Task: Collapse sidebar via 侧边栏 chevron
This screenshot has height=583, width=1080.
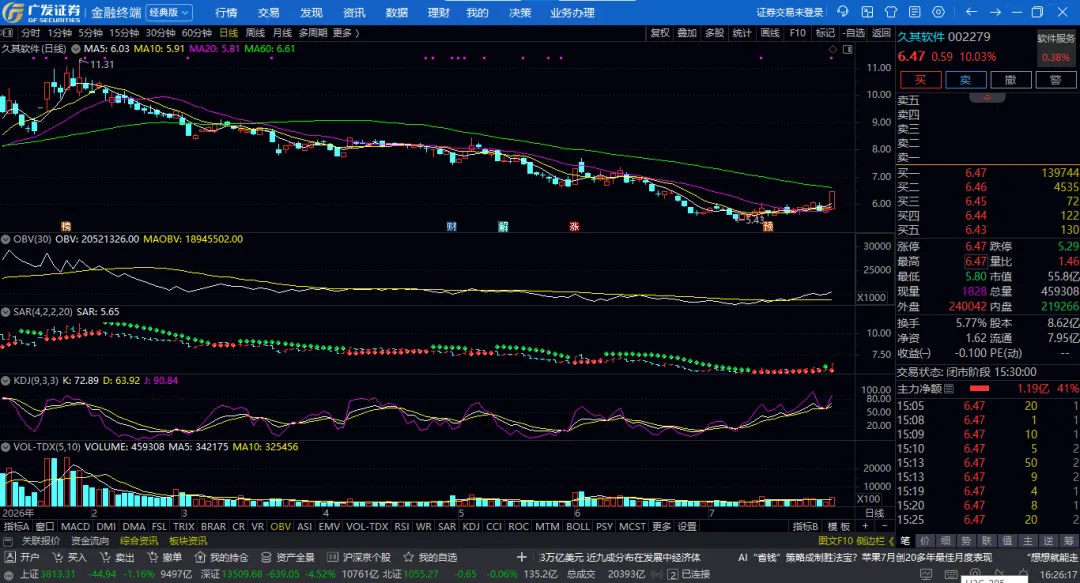Action: pyautogui.click(x=875, y=541)
